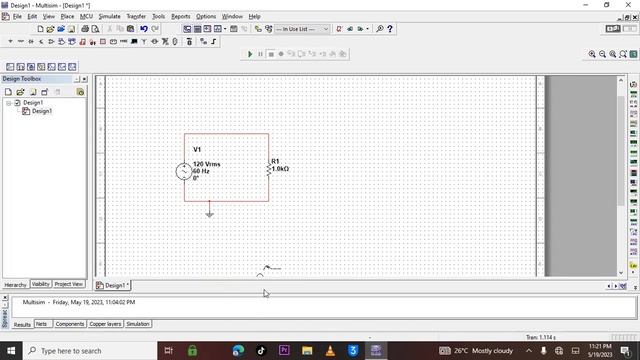640x360 pixels.
Task: Place an RF (antenna) component
Action: point(144,42)
